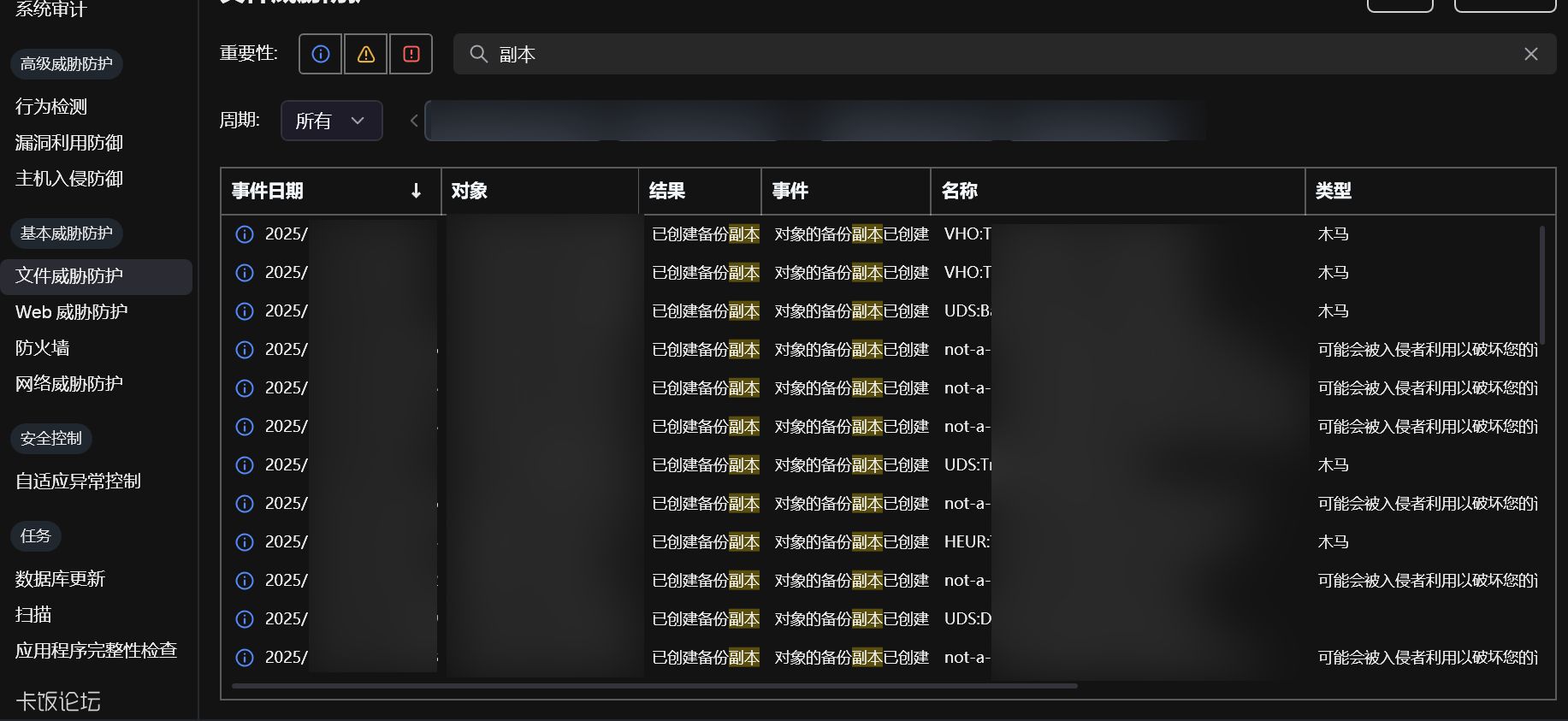The width and height of the screenshot is (1568, 721).
Task: Click the left arrow beside period bar
Action: pyautogui.click(x=414, y=121)
